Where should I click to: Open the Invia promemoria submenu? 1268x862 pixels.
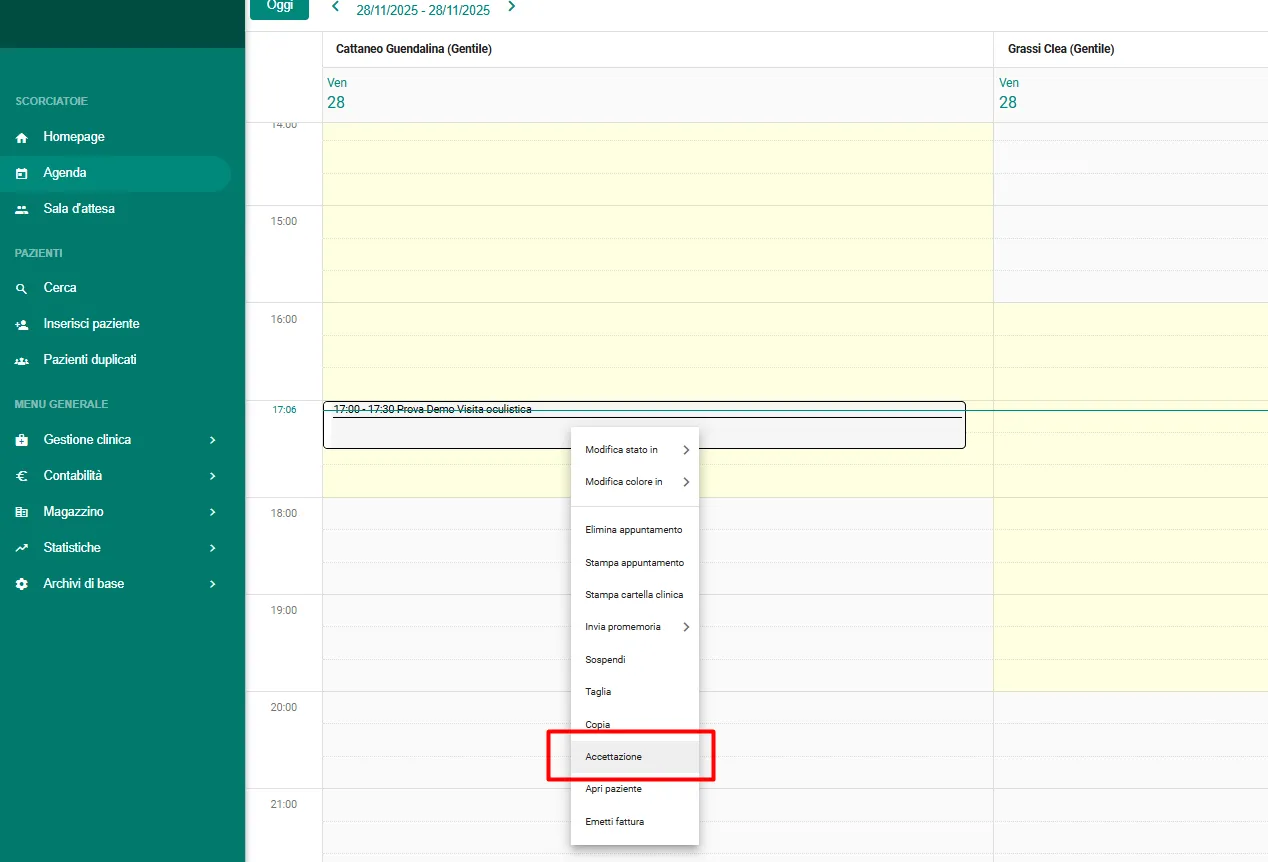[634, 627]
